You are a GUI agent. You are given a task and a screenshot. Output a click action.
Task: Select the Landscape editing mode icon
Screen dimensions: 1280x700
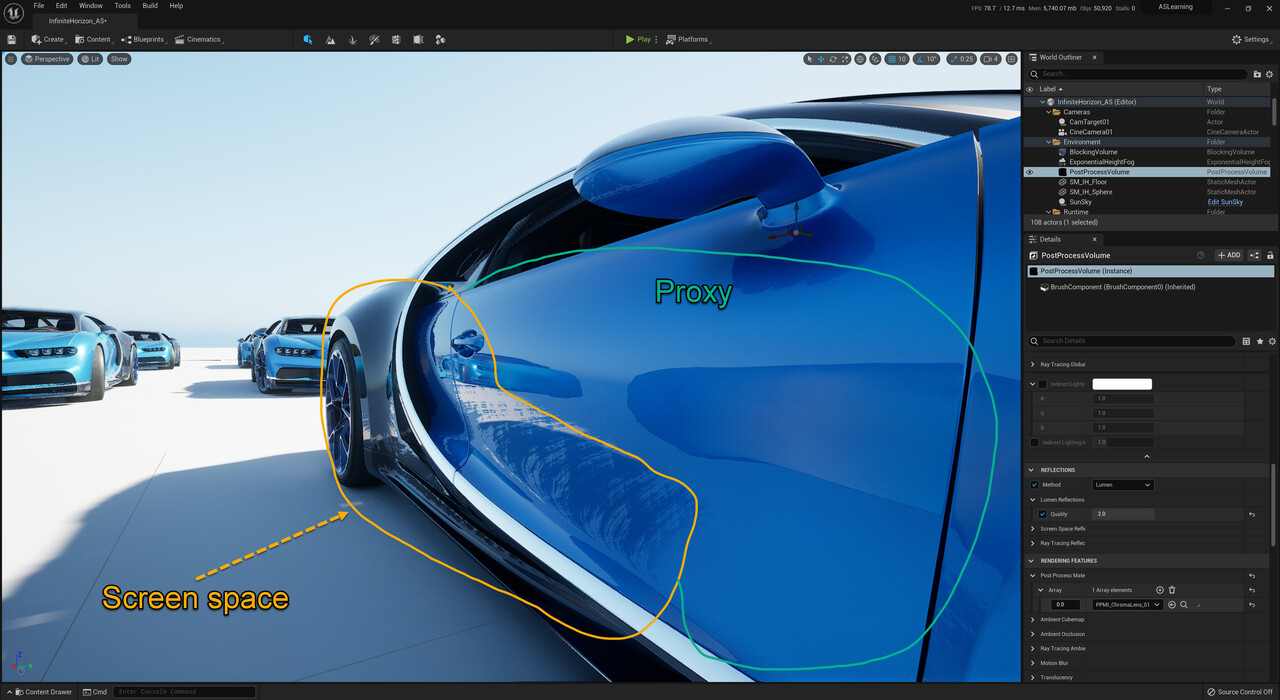tap(330, 40)
